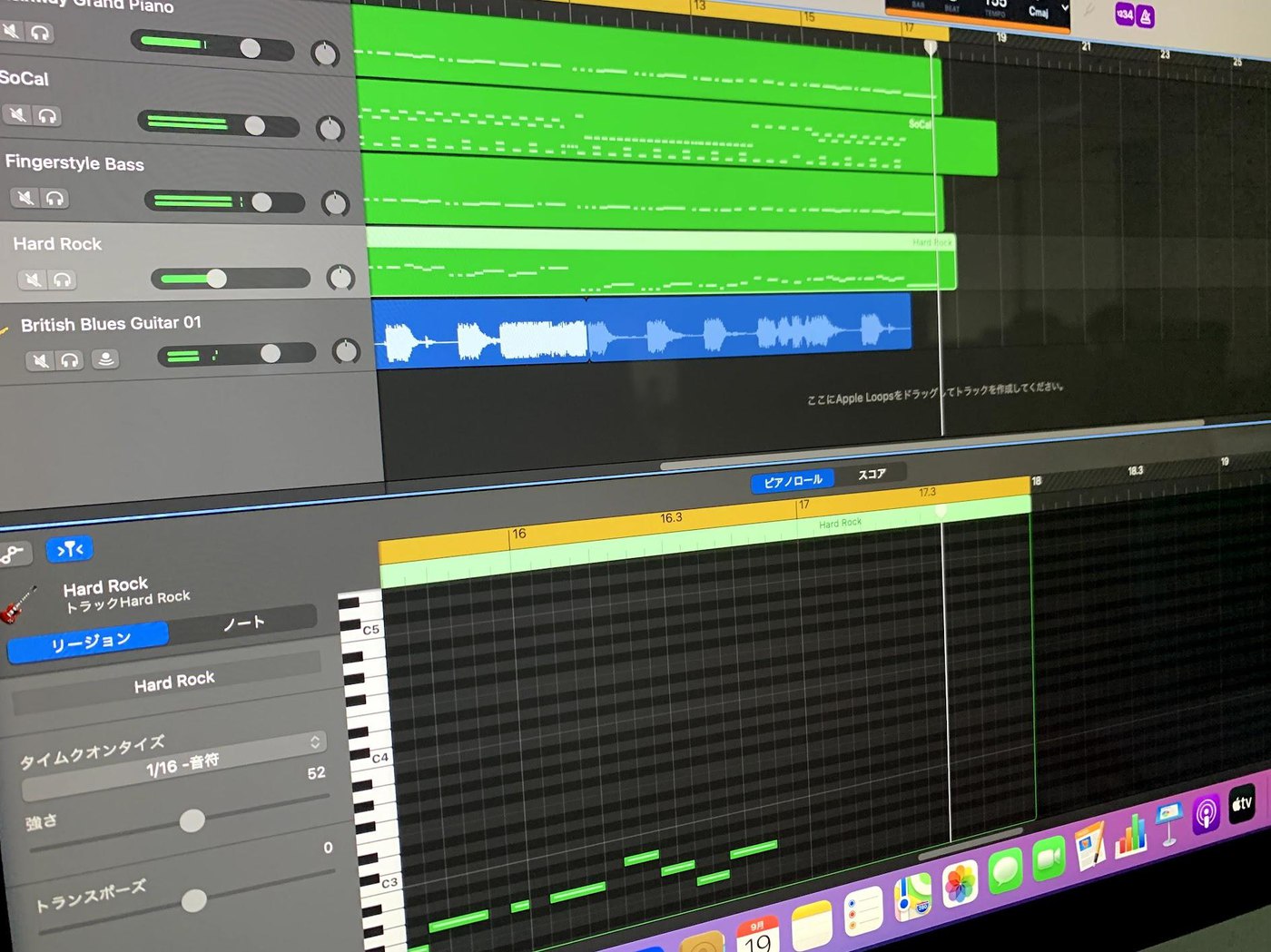Screen dimensions: 1271x952
Task: Click the Hard Rock region name field
Action: point(168,682)
